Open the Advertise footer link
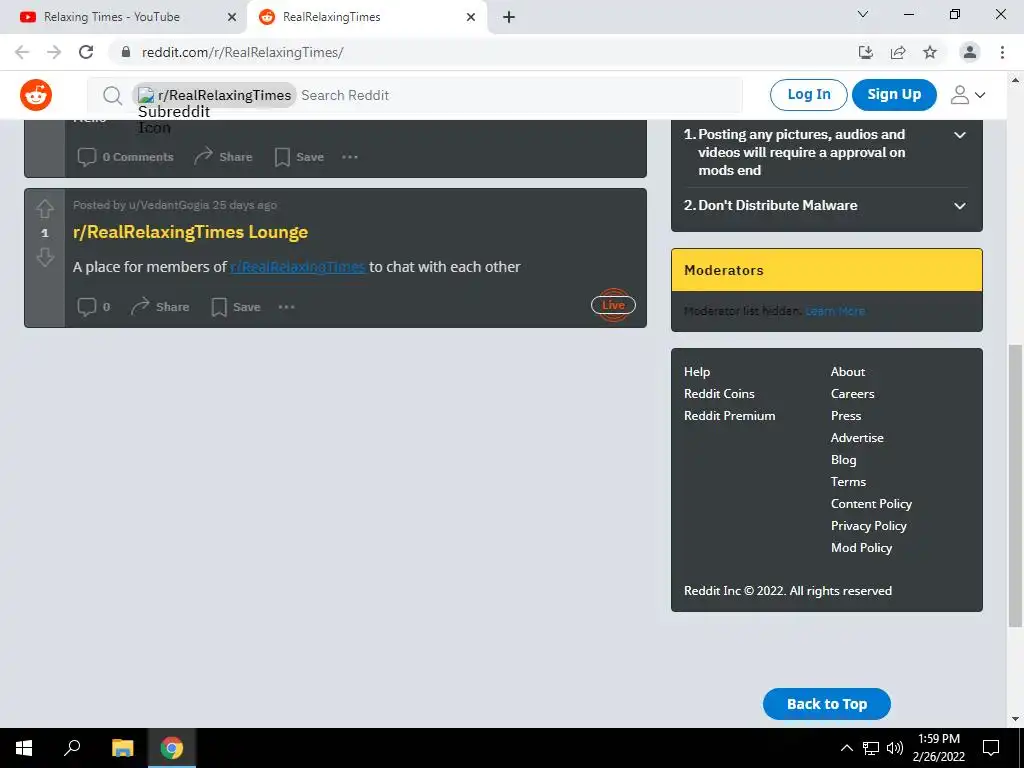Viewport: 1024px width, 768px height. (857, 438)
